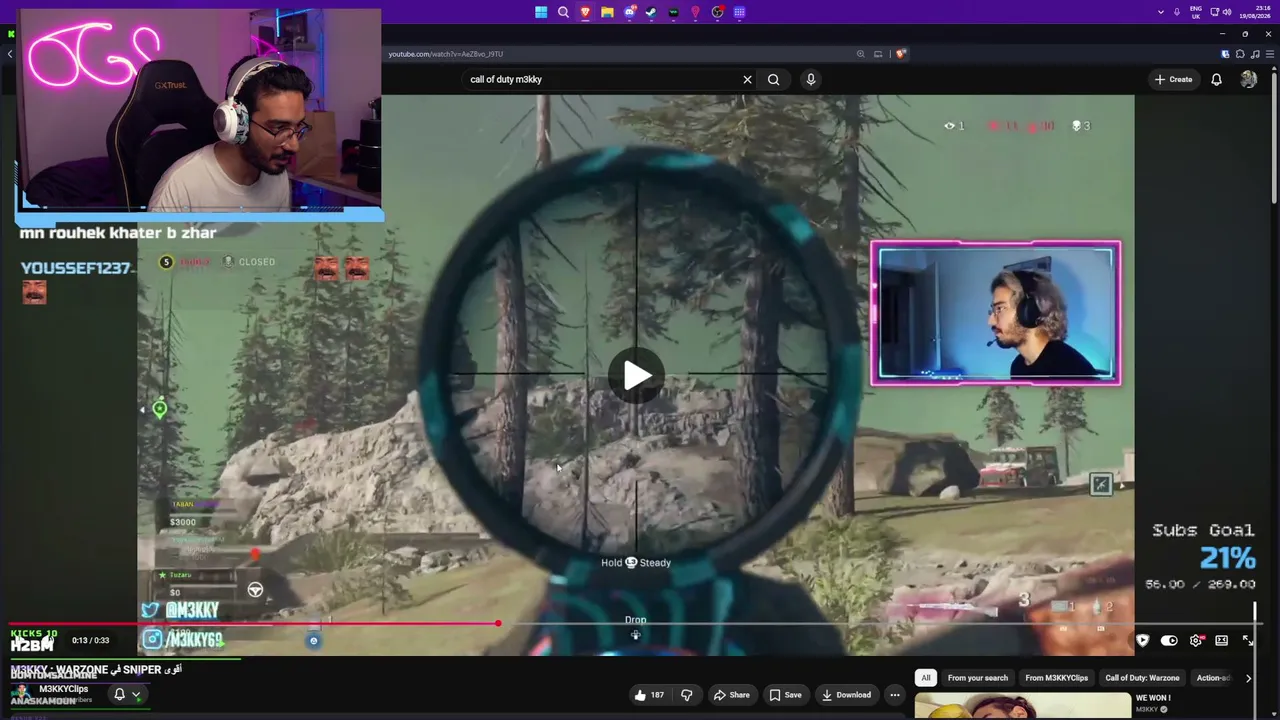Viewport: 1280px width, 720px height.
Task: Click the YouTube search magnifier button
Action: (773, 79)
